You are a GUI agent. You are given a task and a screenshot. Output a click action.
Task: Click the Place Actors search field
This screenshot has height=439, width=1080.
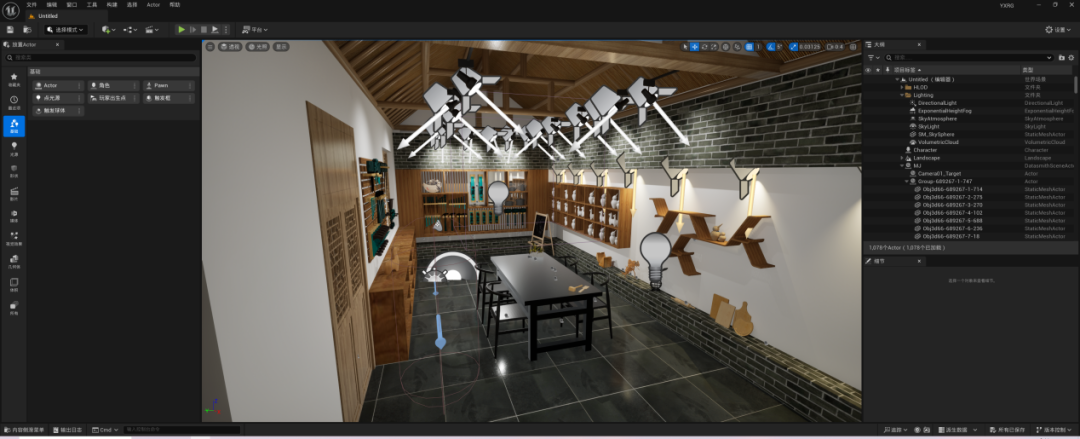pos(100,57)
